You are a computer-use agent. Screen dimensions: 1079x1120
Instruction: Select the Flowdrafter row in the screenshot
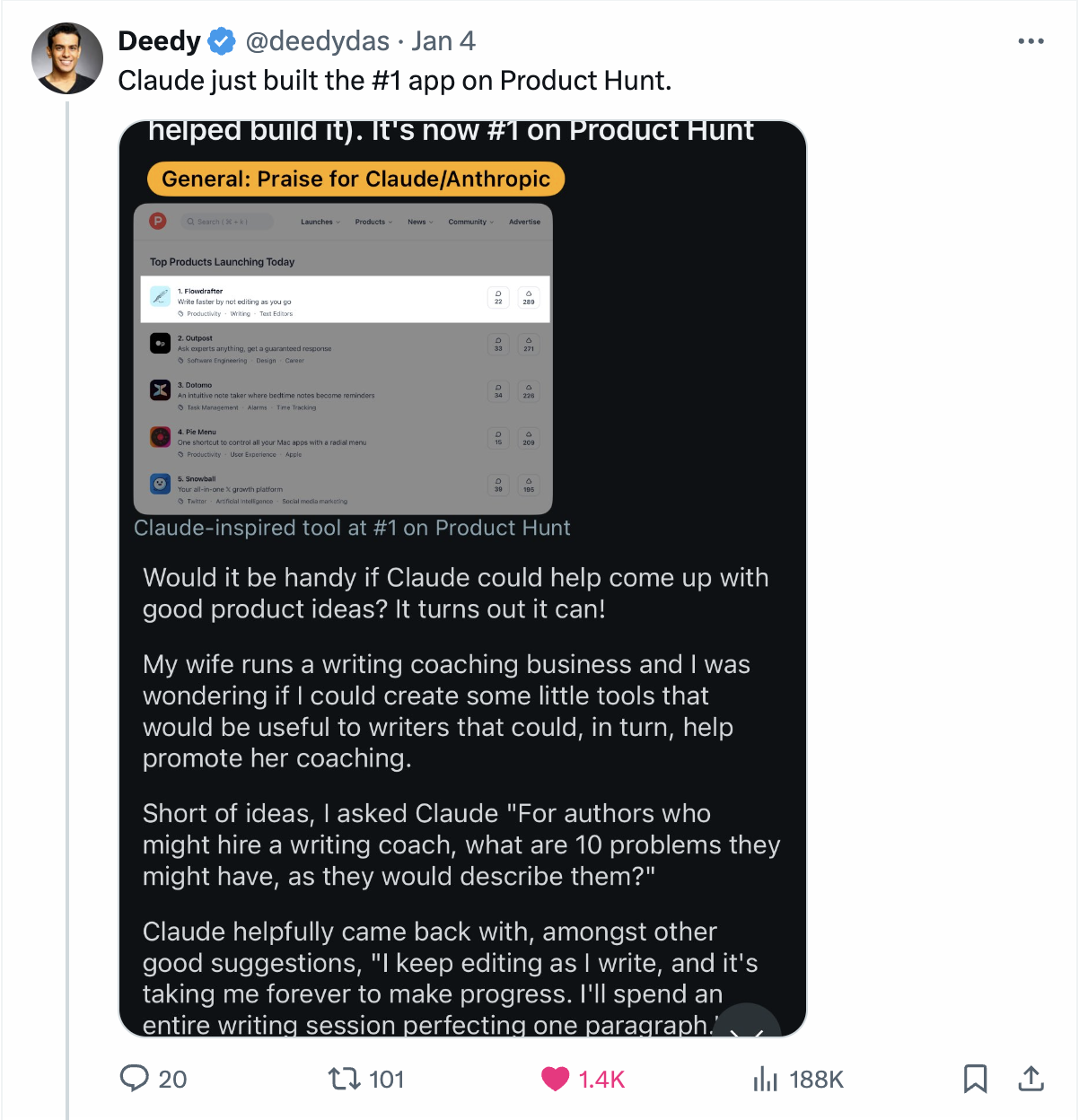pyautogui.click(x=323, y=299)
